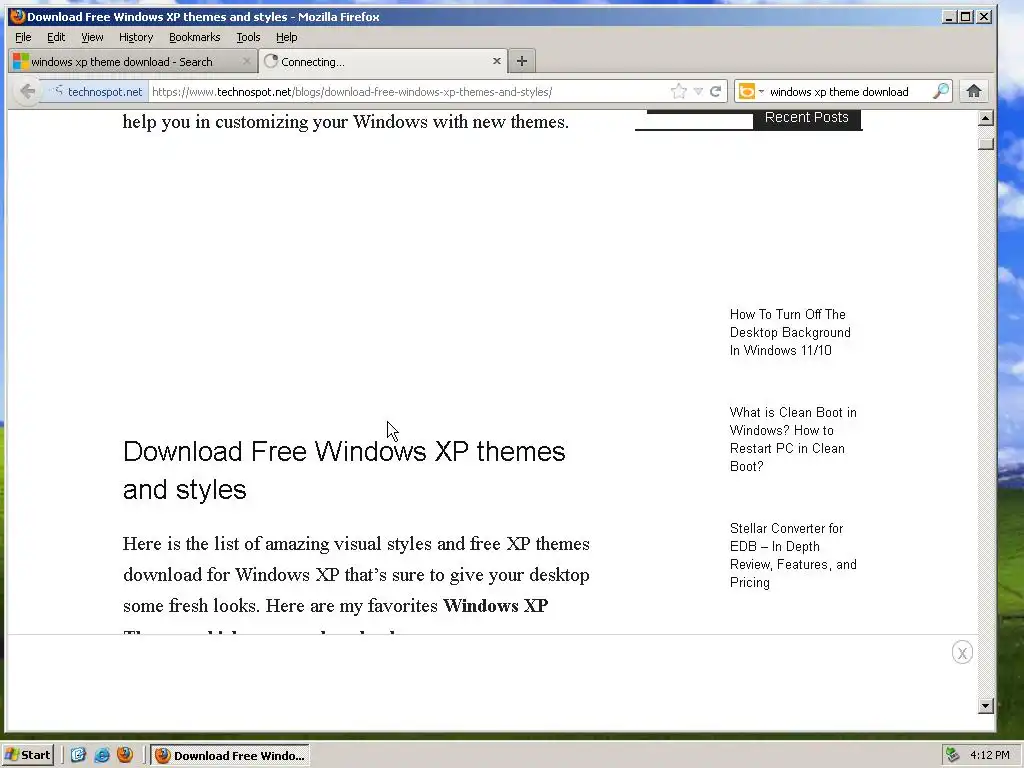
Task: Click the search box with windows xp theme download
Action: tap(848, 91)
